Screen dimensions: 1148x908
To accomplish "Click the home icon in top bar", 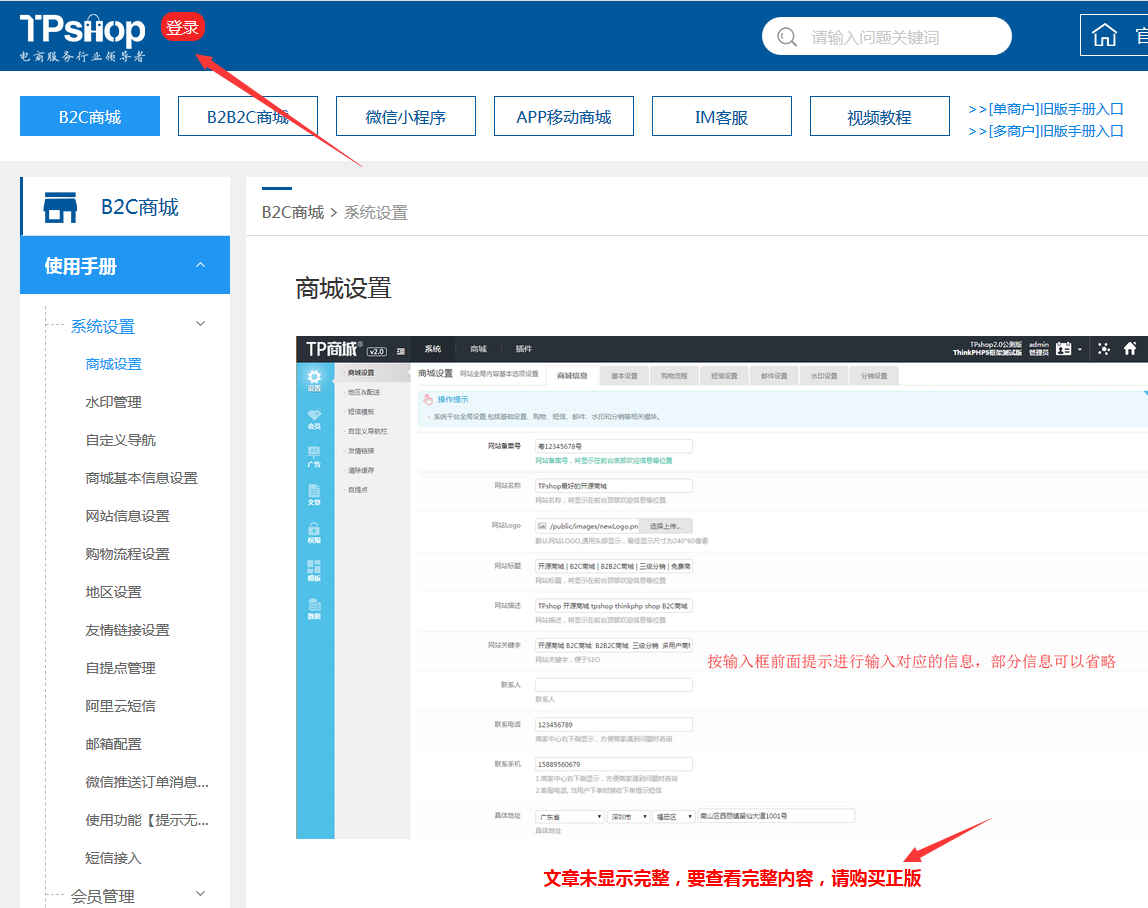I will point(1104,36).
